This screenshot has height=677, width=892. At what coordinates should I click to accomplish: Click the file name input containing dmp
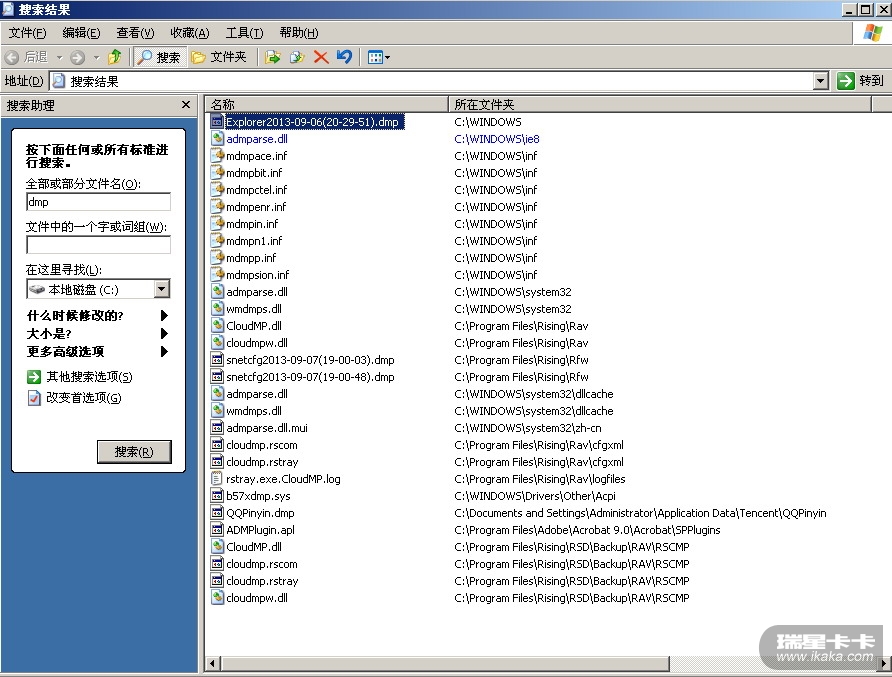98,202
